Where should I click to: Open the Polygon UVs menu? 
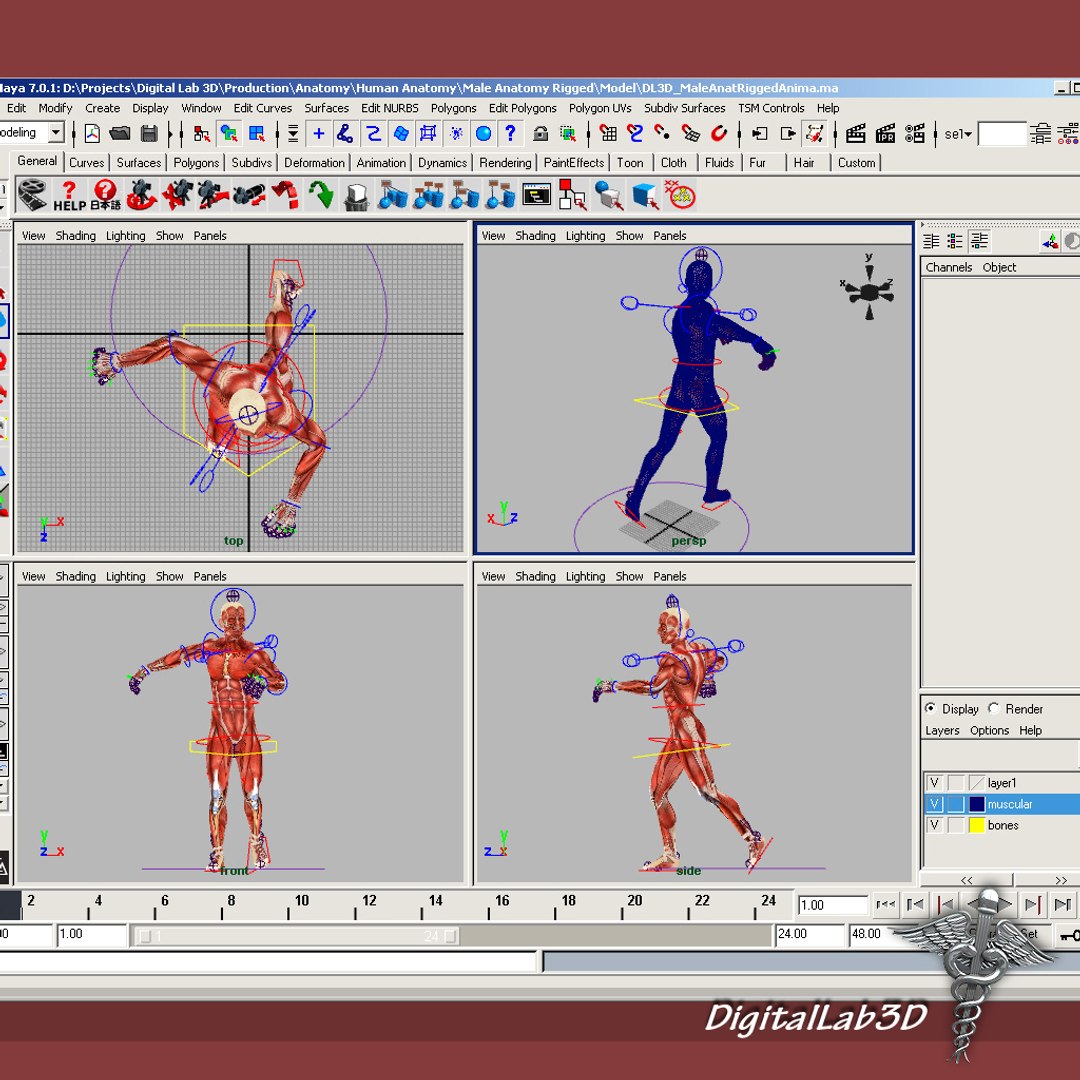600,108
